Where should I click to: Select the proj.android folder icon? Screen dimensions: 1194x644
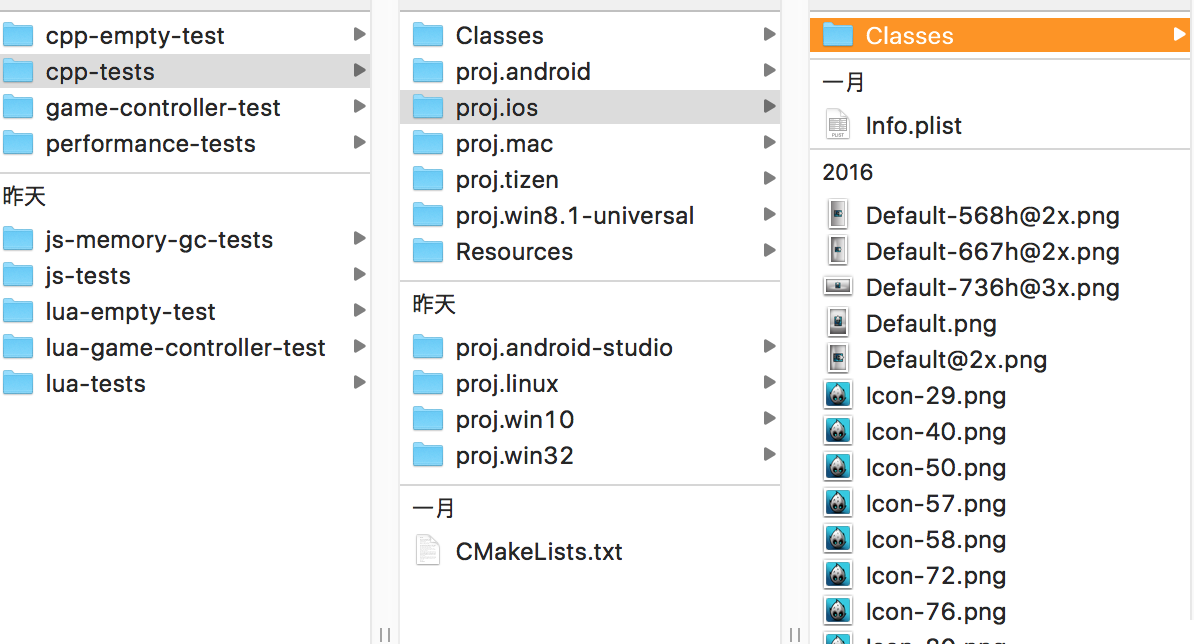point(428,71)
